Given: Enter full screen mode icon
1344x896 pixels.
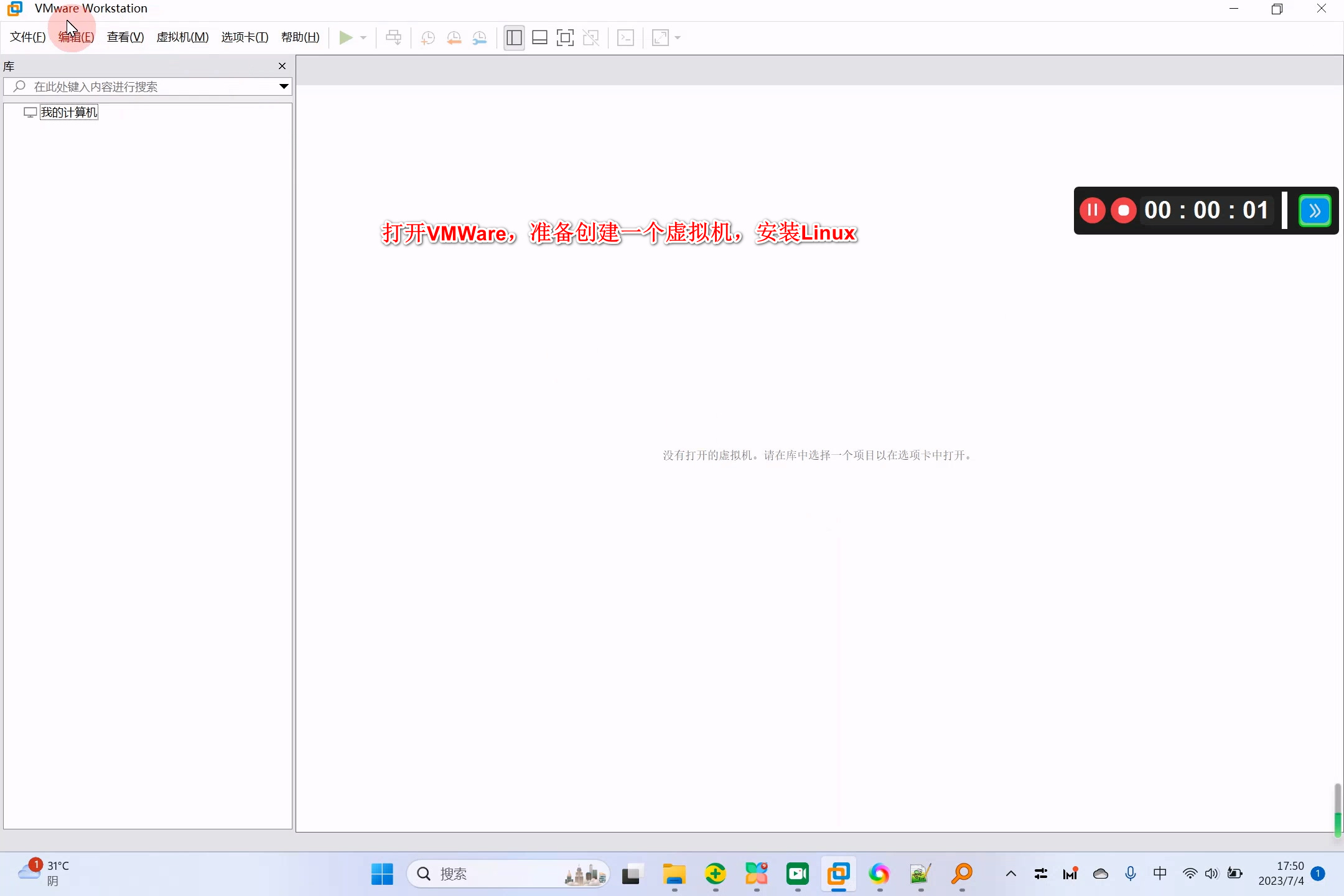Looking at the screenshot, I should pos(565,37).
